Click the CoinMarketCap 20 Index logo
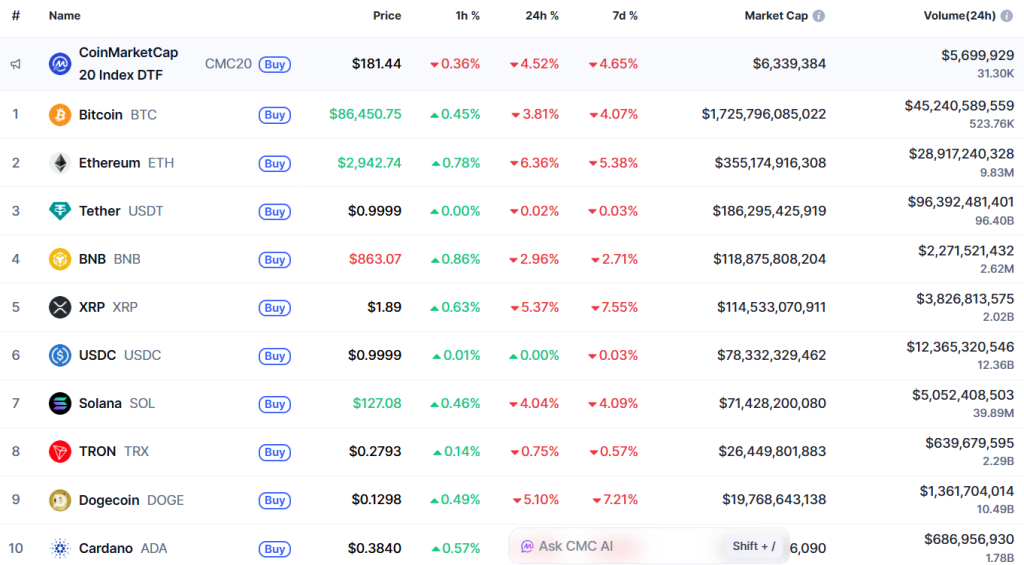 point(60,64)
